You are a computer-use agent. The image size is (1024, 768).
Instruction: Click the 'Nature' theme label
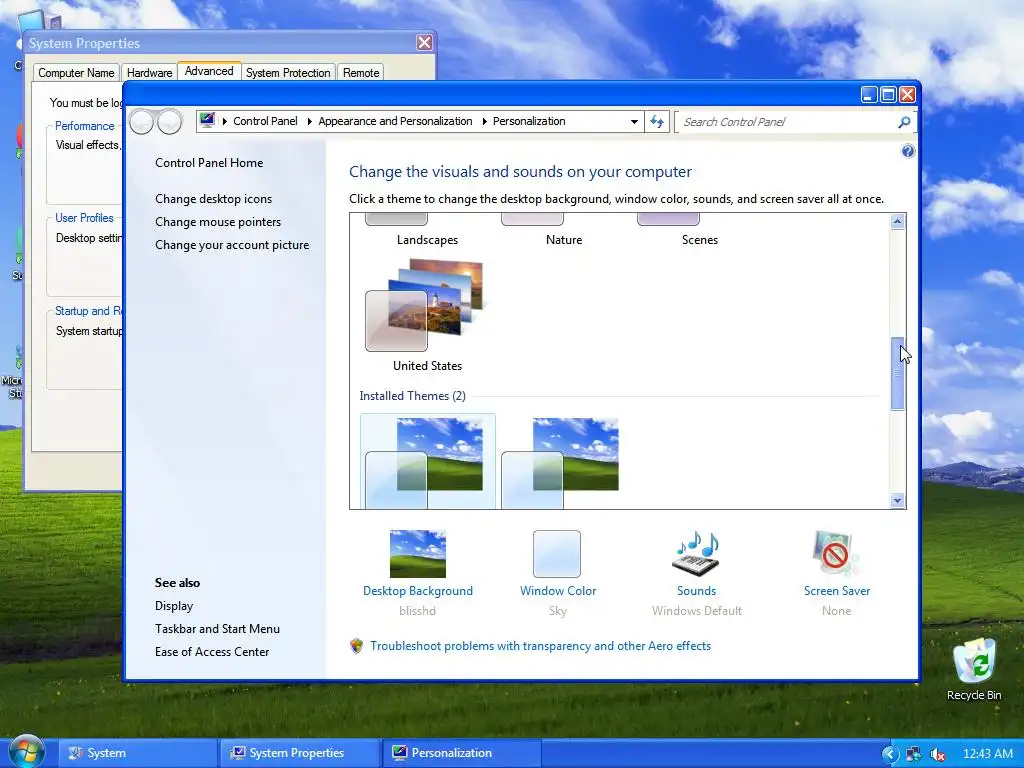coord(564,240)
